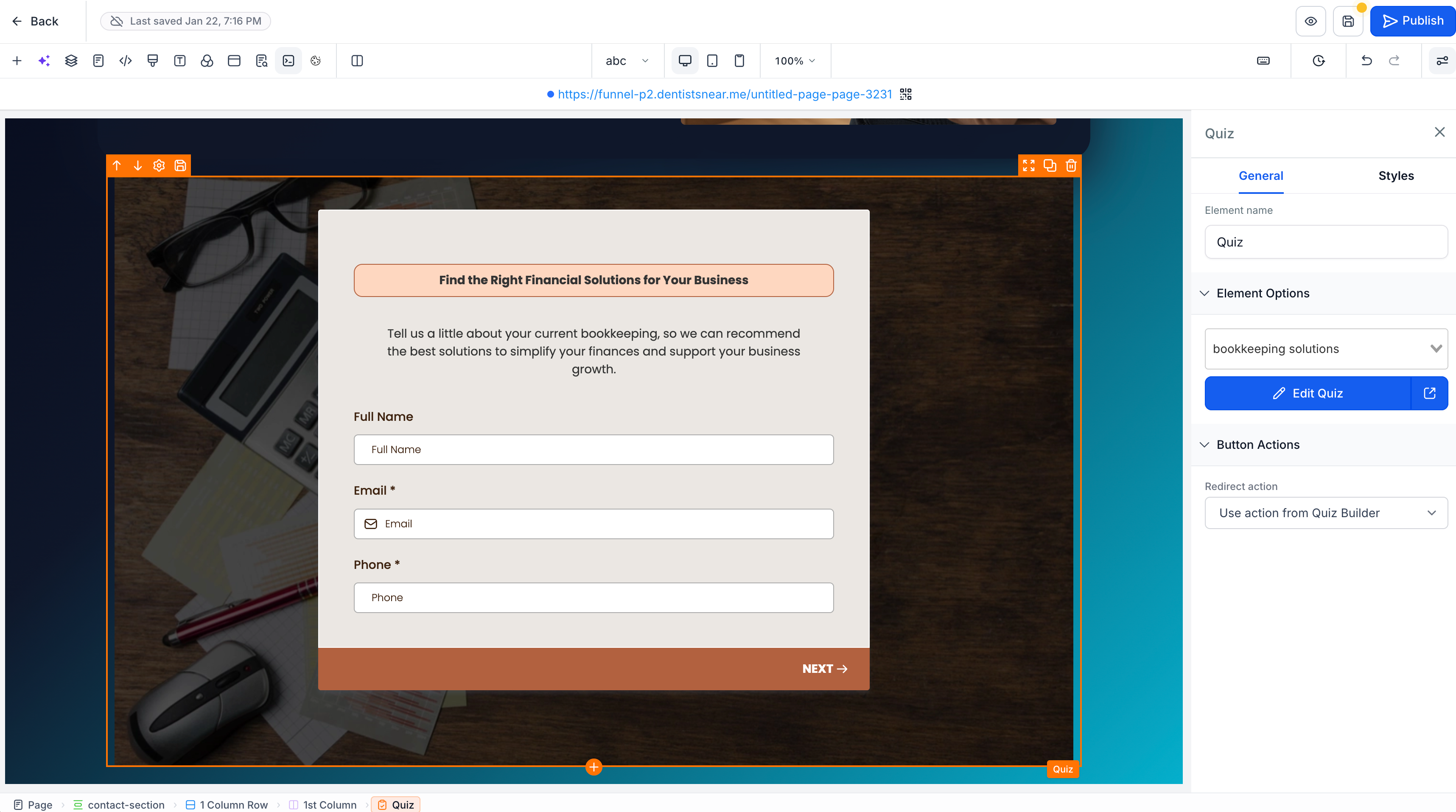Screen dimensions: 1456x812
Task: Switch to tablet view
Action: coord(712,61)
